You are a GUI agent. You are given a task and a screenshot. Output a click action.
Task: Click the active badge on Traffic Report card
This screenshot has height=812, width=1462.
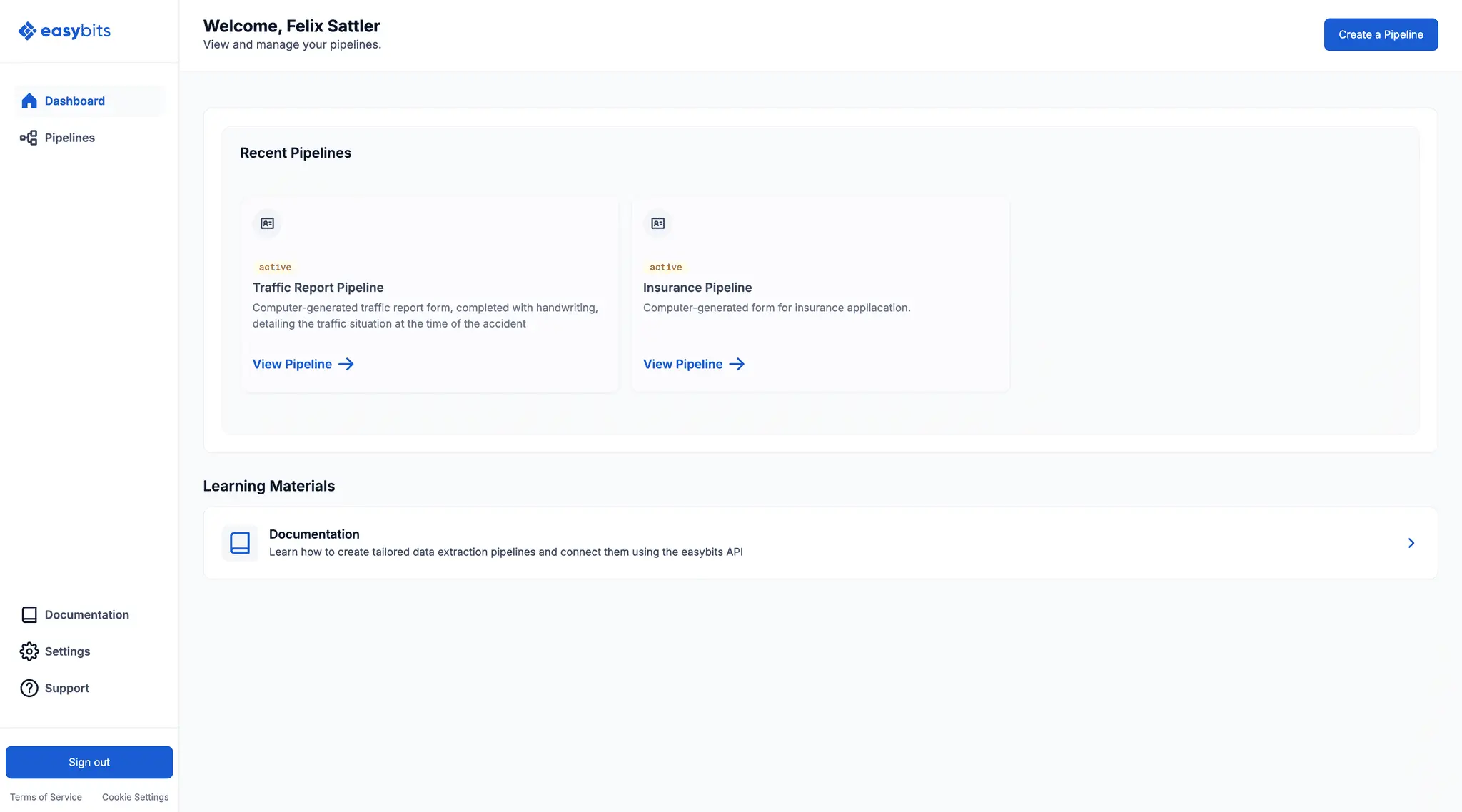pyautogui.click(x=275, y=267)
